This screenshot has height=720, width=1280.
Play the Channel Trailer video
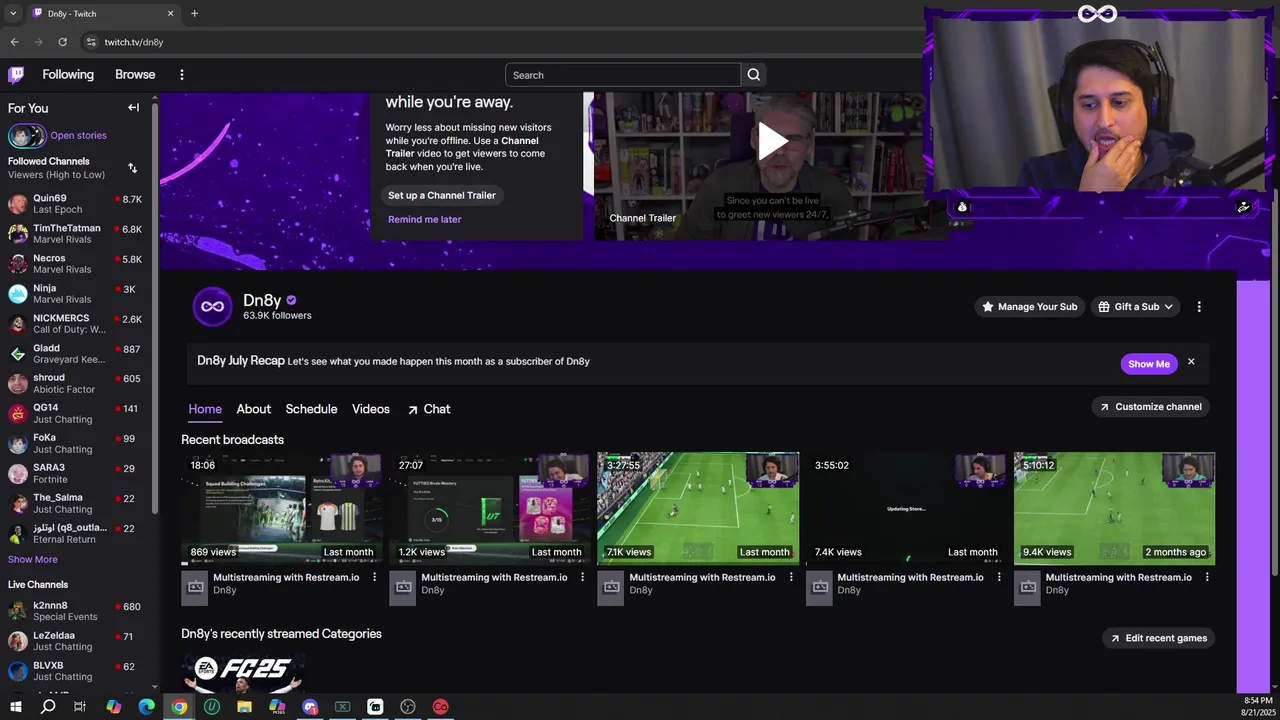click(771, 141)
